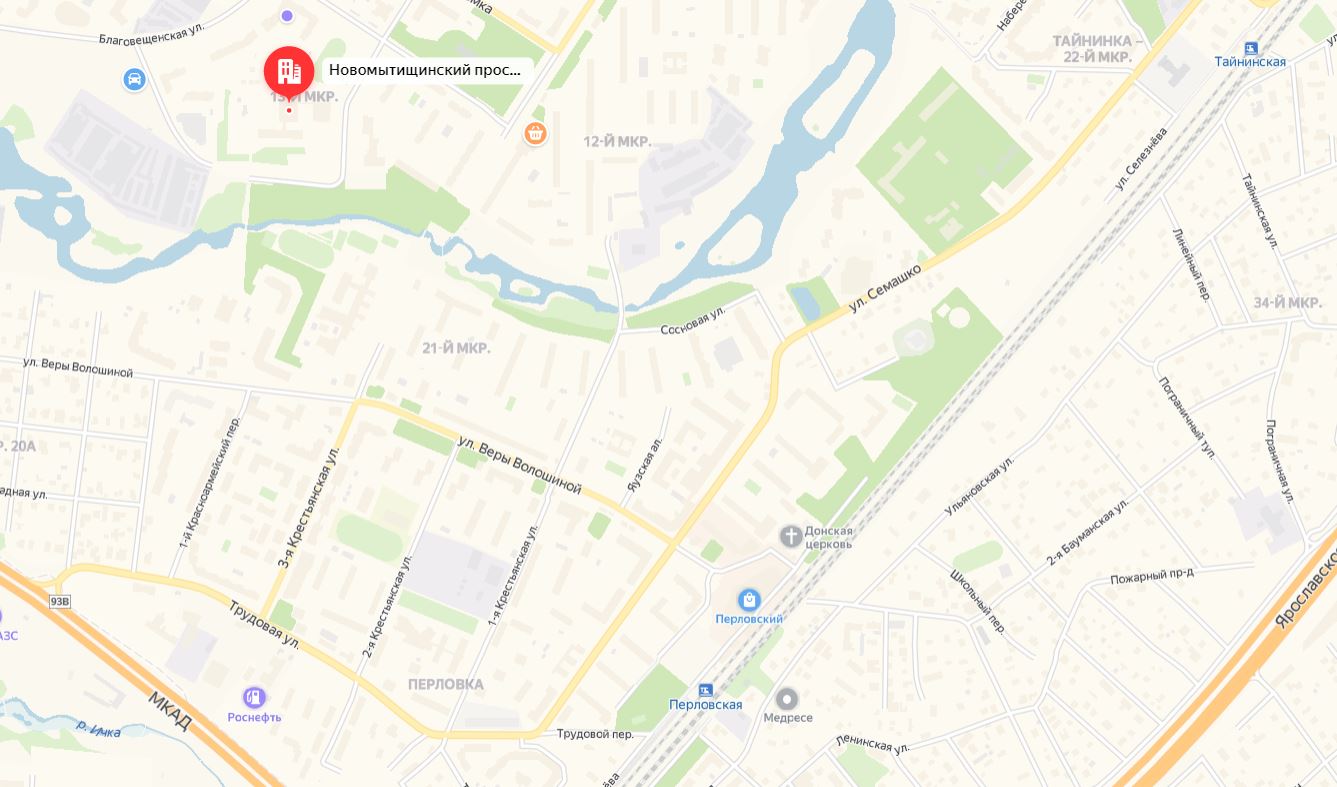Image resolution: width=1337 pixels, height=787 pixels.
Task: Click the orange shopping basket icon
Action: point(536,132)
